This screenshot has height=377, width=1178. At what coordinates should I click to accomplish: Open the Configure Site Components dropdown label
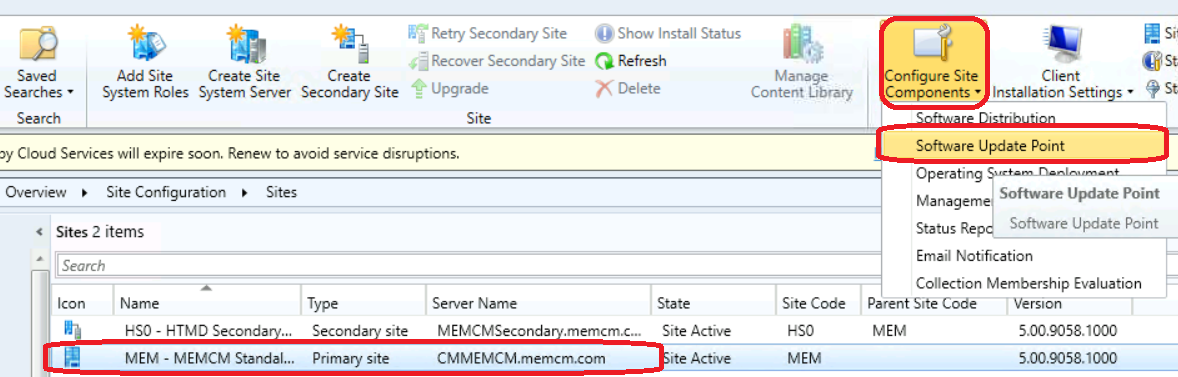(932, 84)
